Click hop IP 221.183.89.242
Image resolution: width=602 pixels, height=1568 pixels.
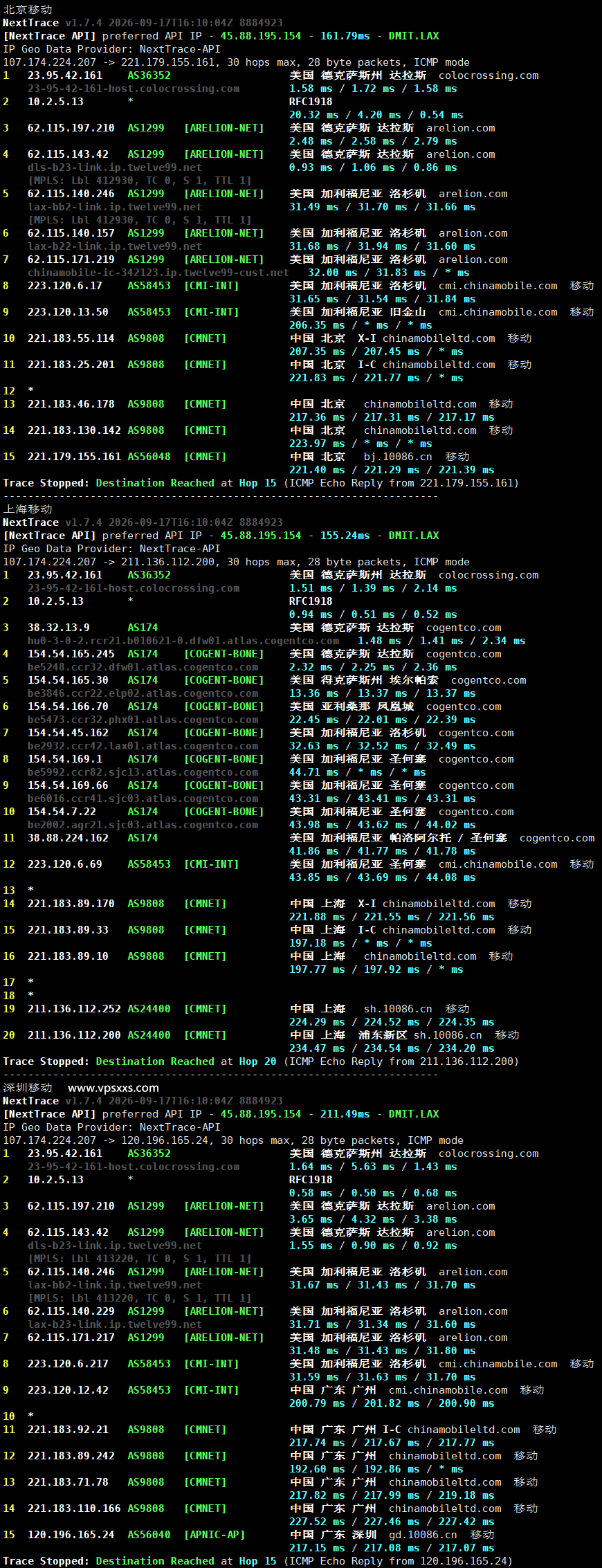pos(71,1456)
